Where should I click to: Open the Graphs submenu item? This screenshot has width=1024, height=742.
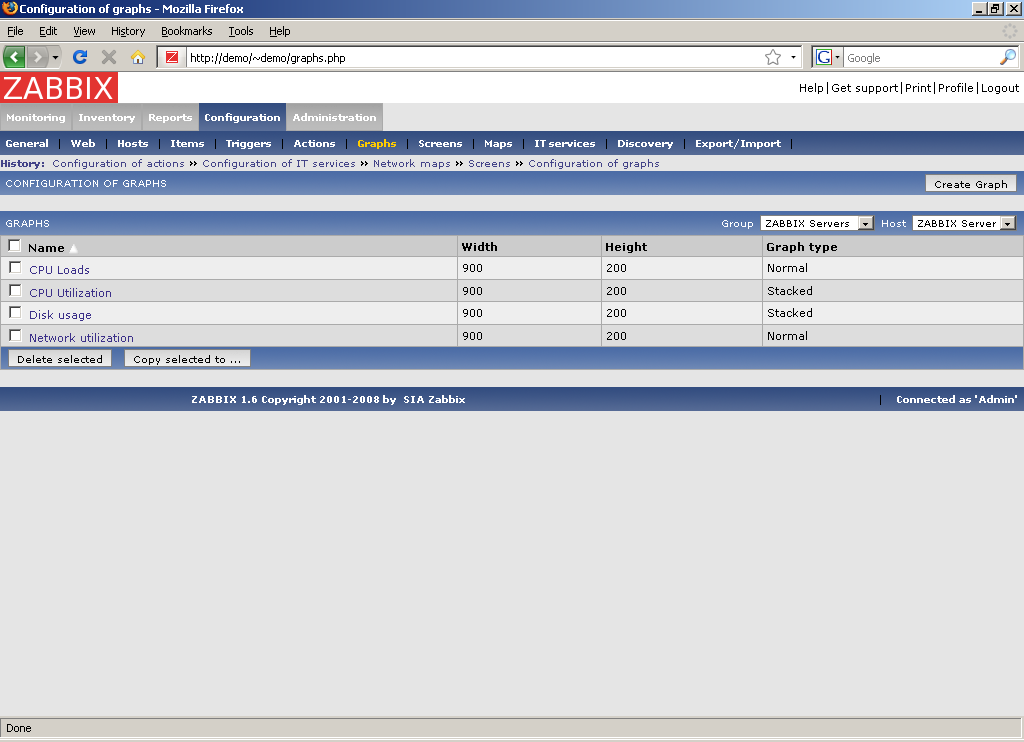[x=377, y=144]
